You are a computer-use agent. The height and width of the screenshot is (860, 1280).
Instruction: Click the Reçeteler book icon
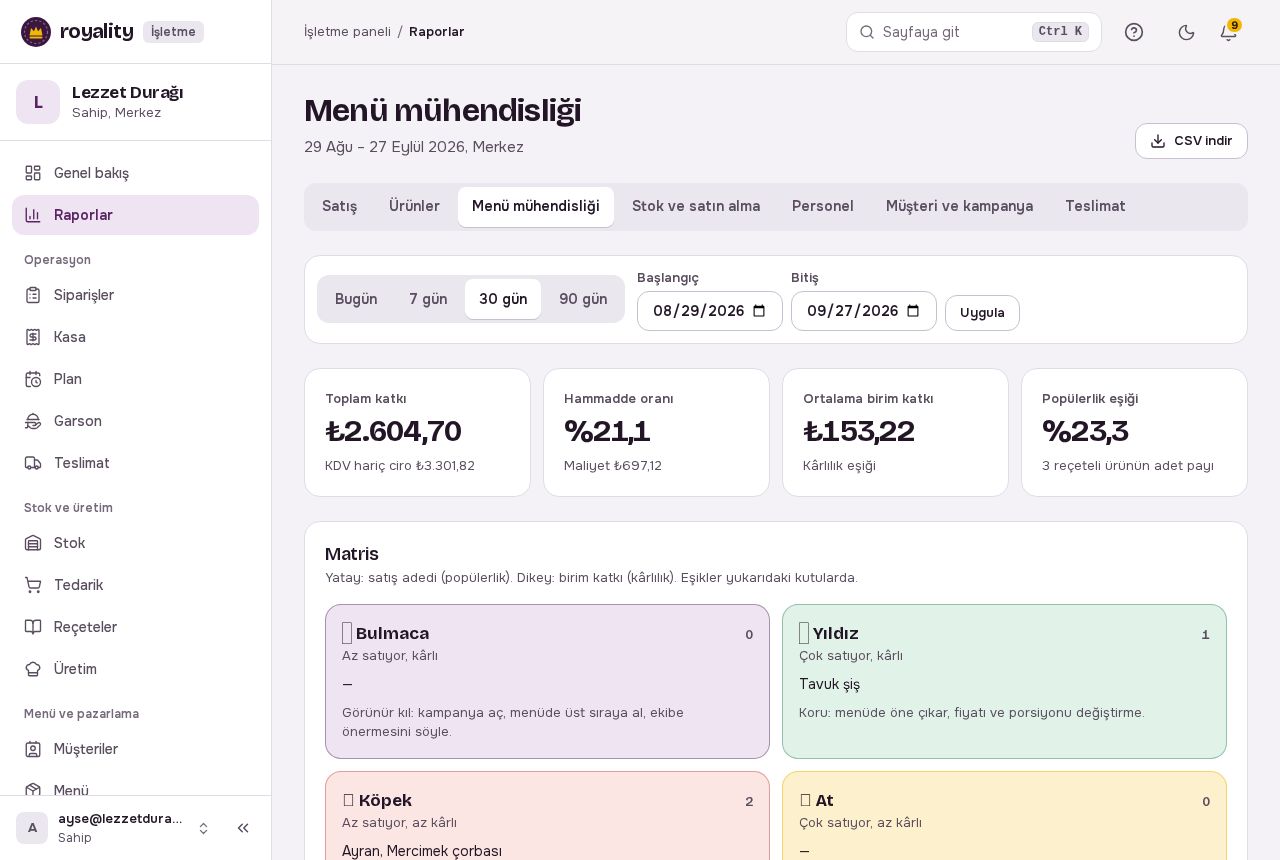[33, 627]
